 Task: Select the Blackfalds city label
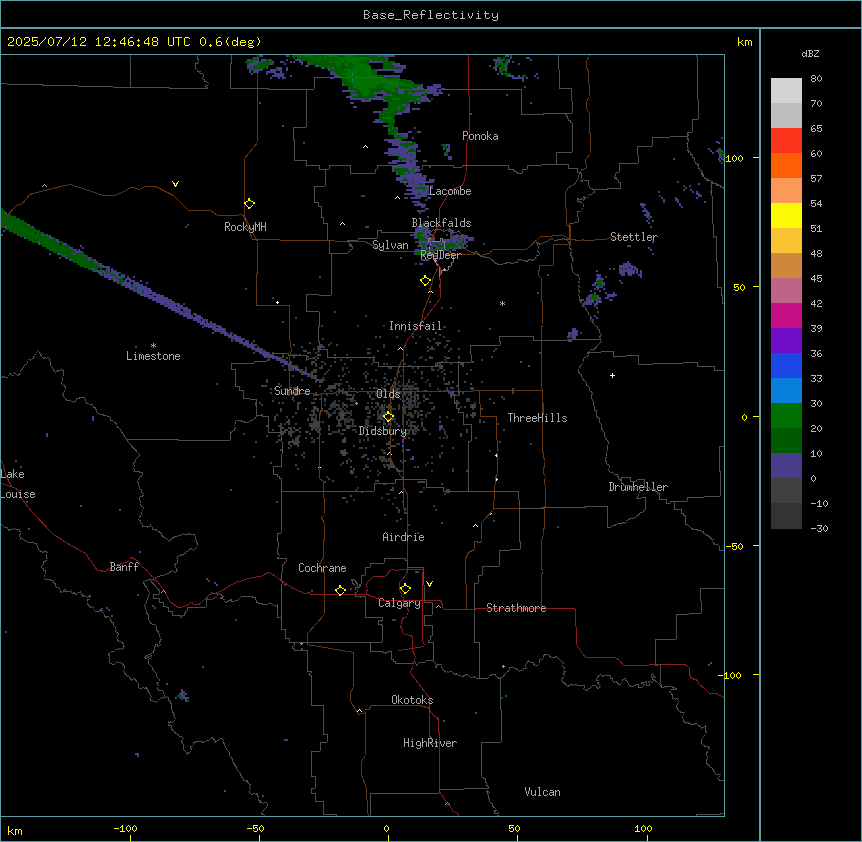[x=441, y=223]
